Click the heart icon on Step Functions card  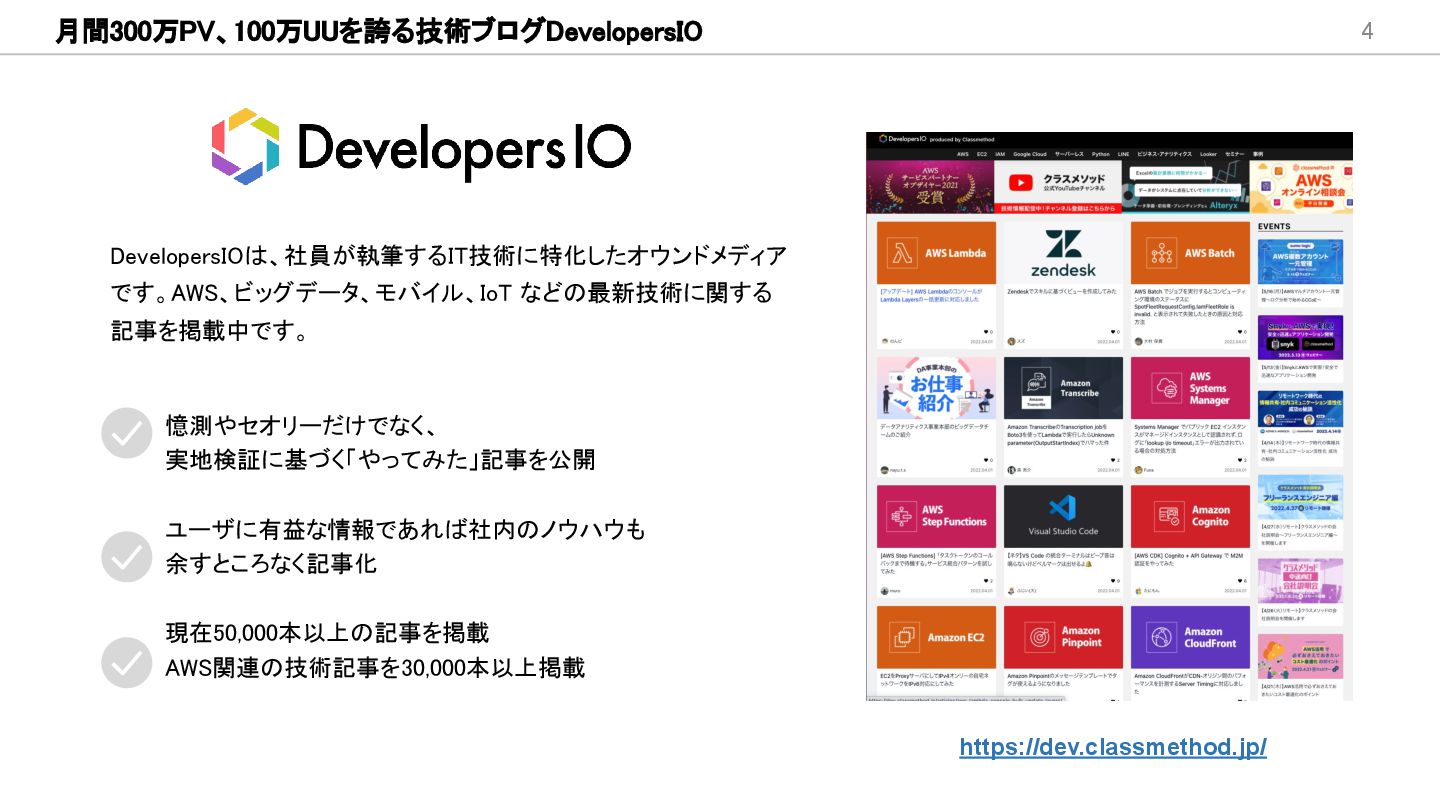[x=985, y=581]
